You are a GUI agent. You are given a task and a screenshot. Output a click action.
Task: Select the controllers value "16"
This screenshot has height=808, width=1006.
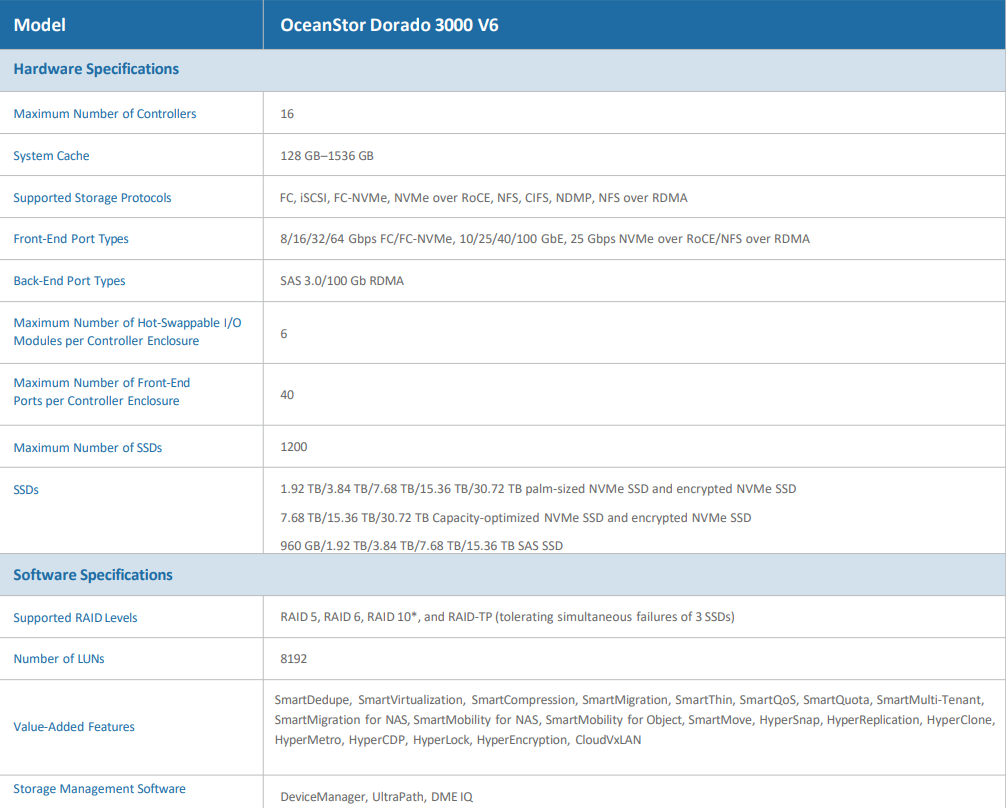coord(287,114)
